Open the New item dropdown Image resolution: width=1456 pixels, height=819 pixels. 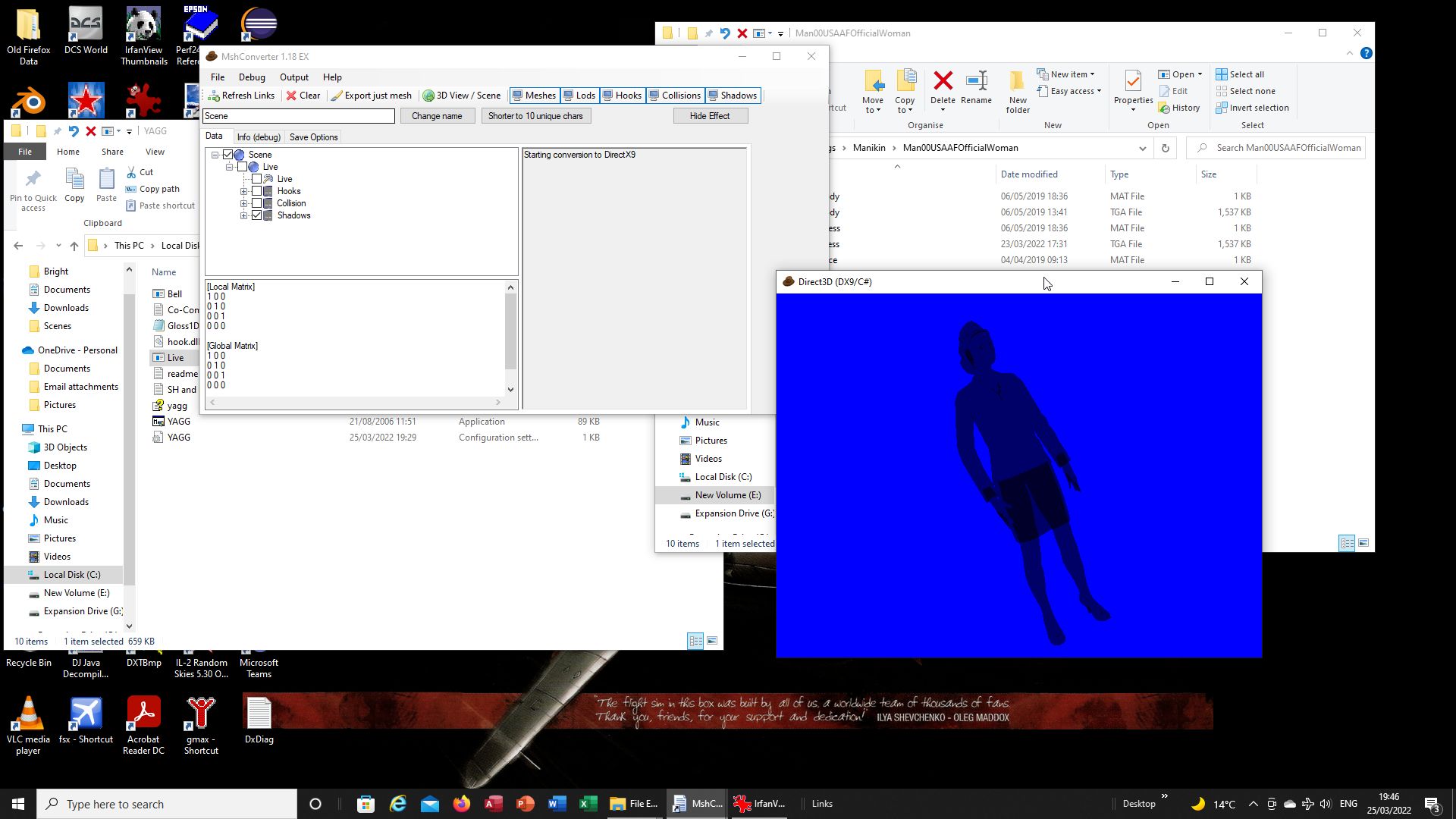(1065, 74)
